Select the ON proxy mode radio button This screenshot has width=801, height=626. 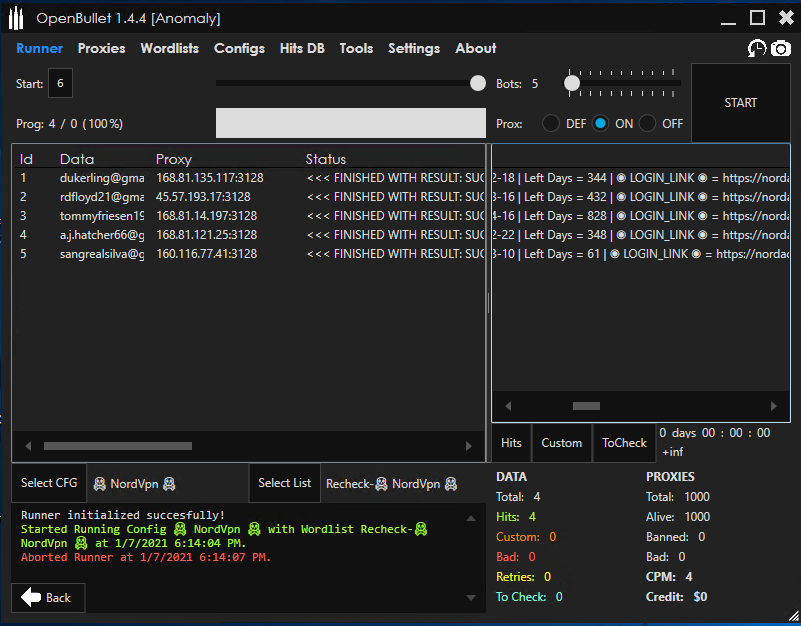[x=600, y=123]
